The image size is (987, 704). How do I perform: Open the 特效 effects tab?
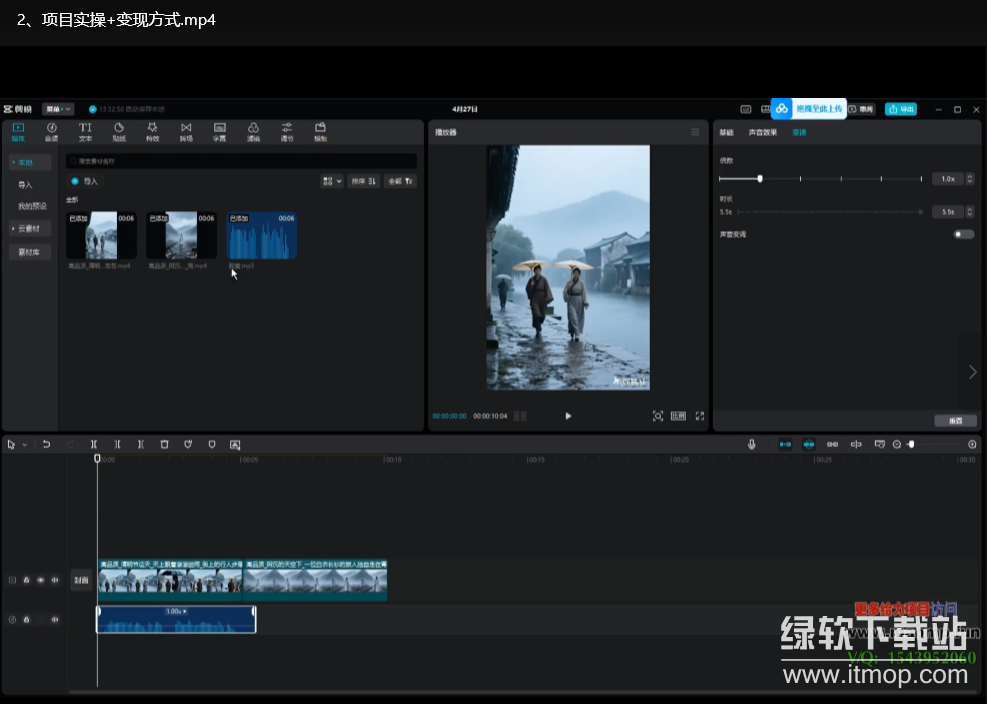(152, 132)
